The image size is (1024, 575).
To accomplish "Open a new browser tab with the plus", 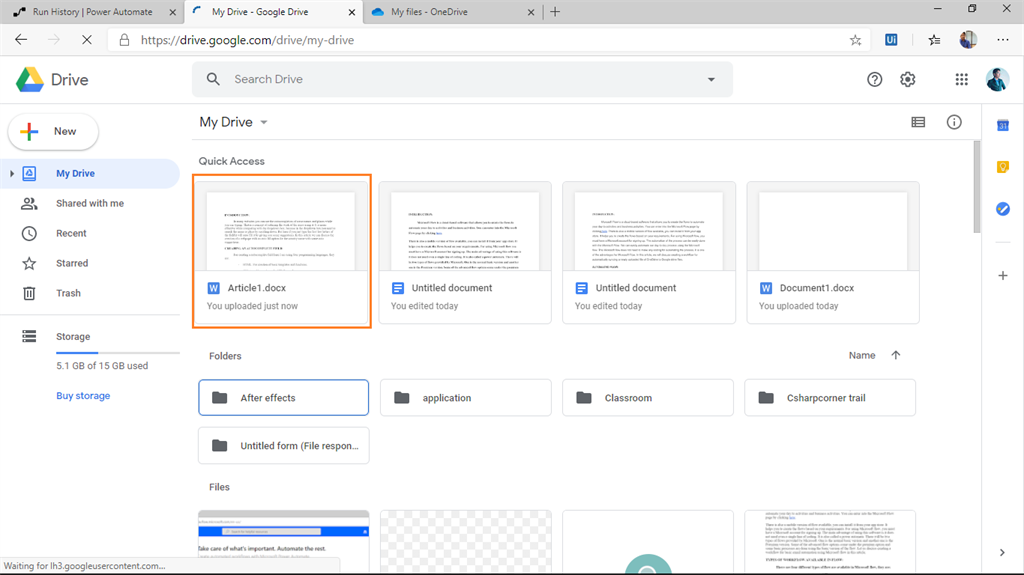I will (555, 12).
